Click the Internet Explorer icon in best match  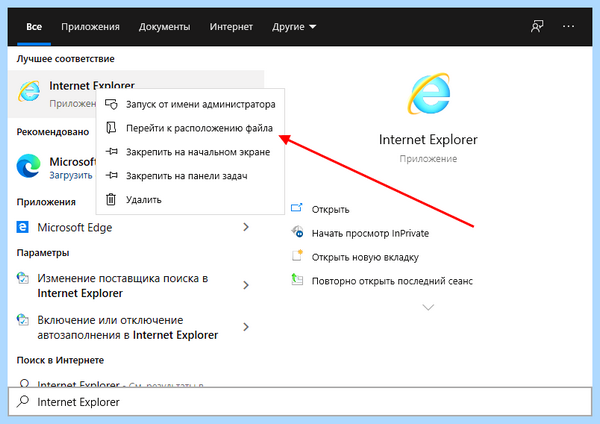coord(29,91)
